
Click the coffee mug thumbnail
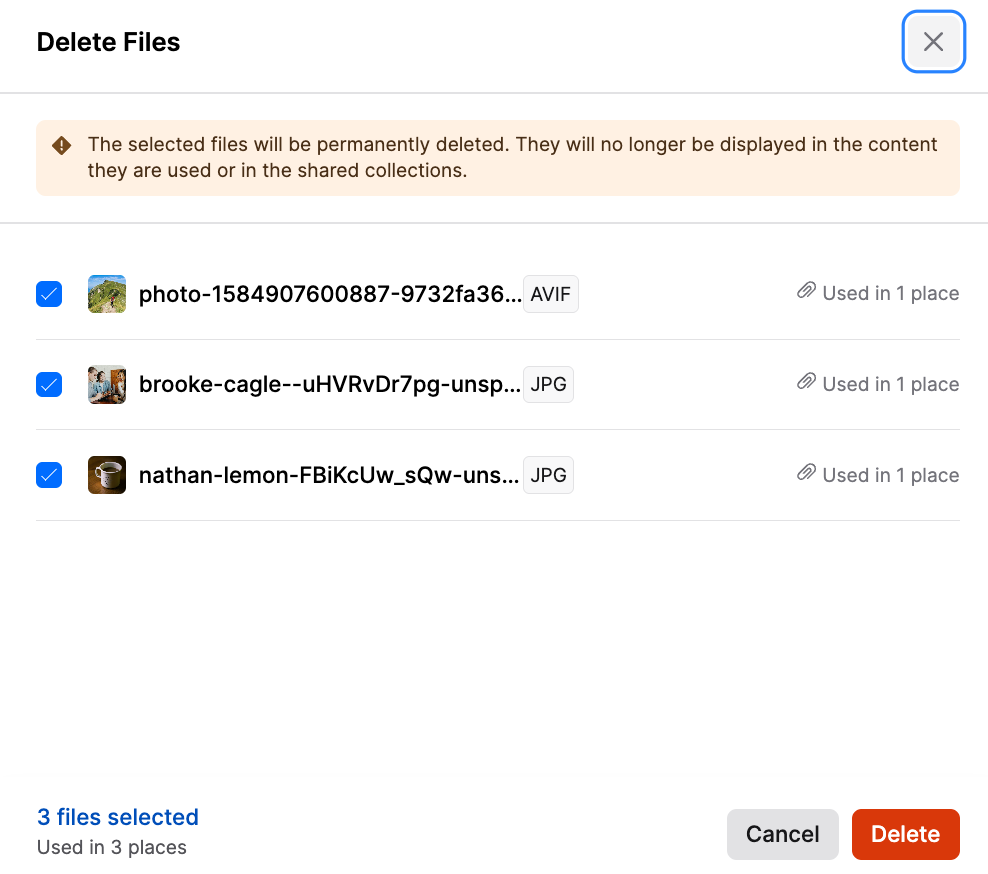pyautogui.click(x=107, y=475)
